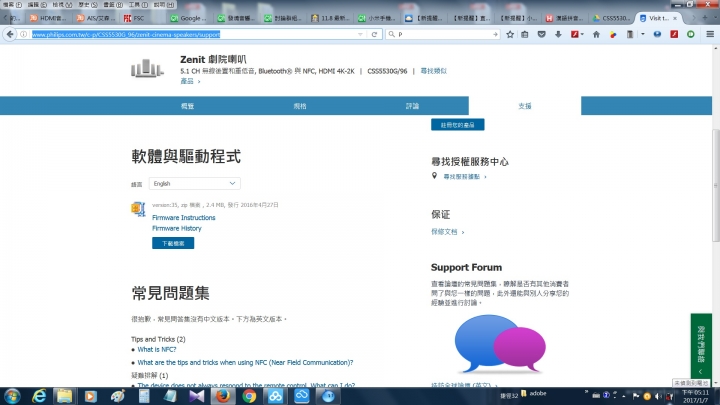Open Visual Studio from the taskbar
The width and height of the screenshot is (720, 405).
[x=197, y=396]
